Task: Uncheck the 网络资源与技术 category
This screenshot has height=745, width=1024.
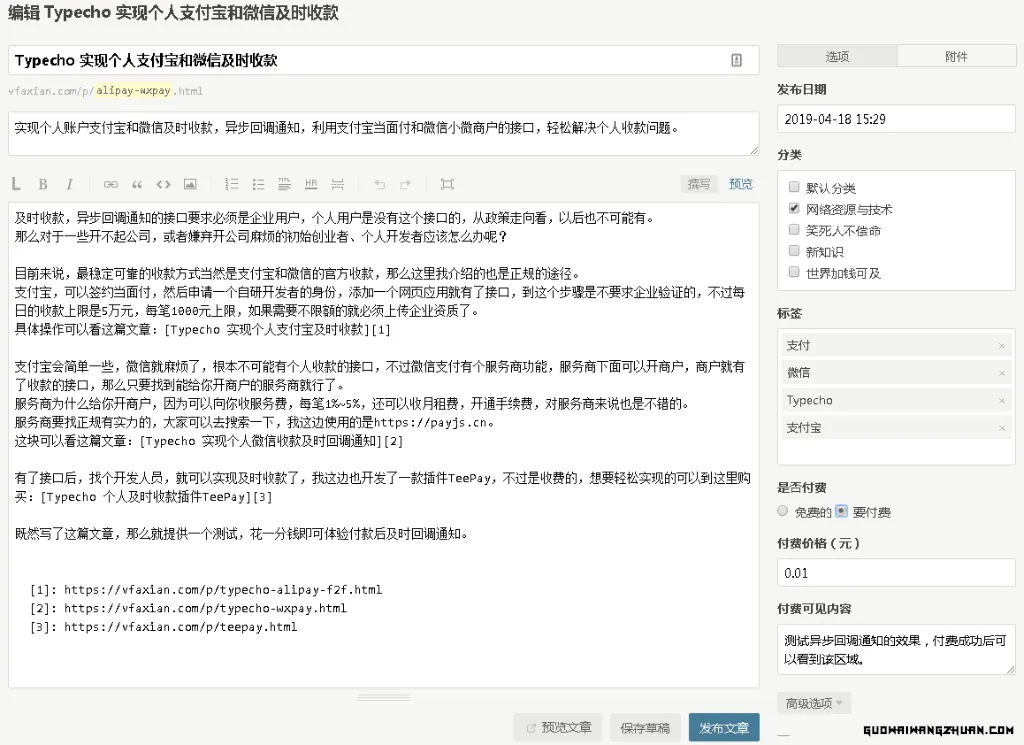Action: coord(794,208)
